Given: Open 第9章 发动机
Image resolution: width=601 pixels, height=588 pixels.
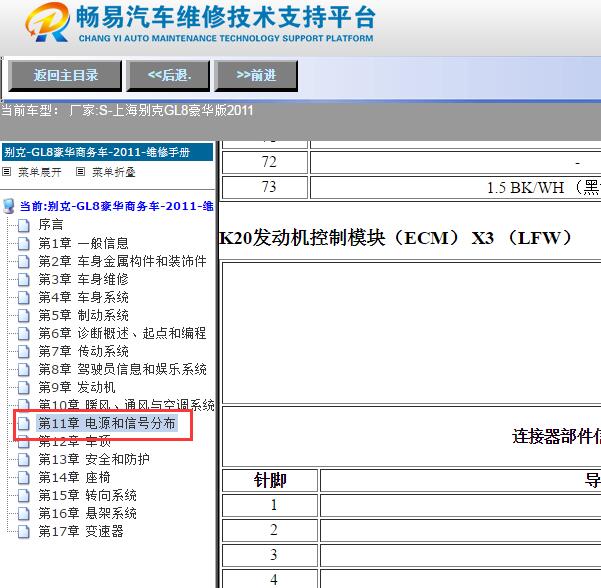Looking at the screenshot, I should tap(77, 387).
